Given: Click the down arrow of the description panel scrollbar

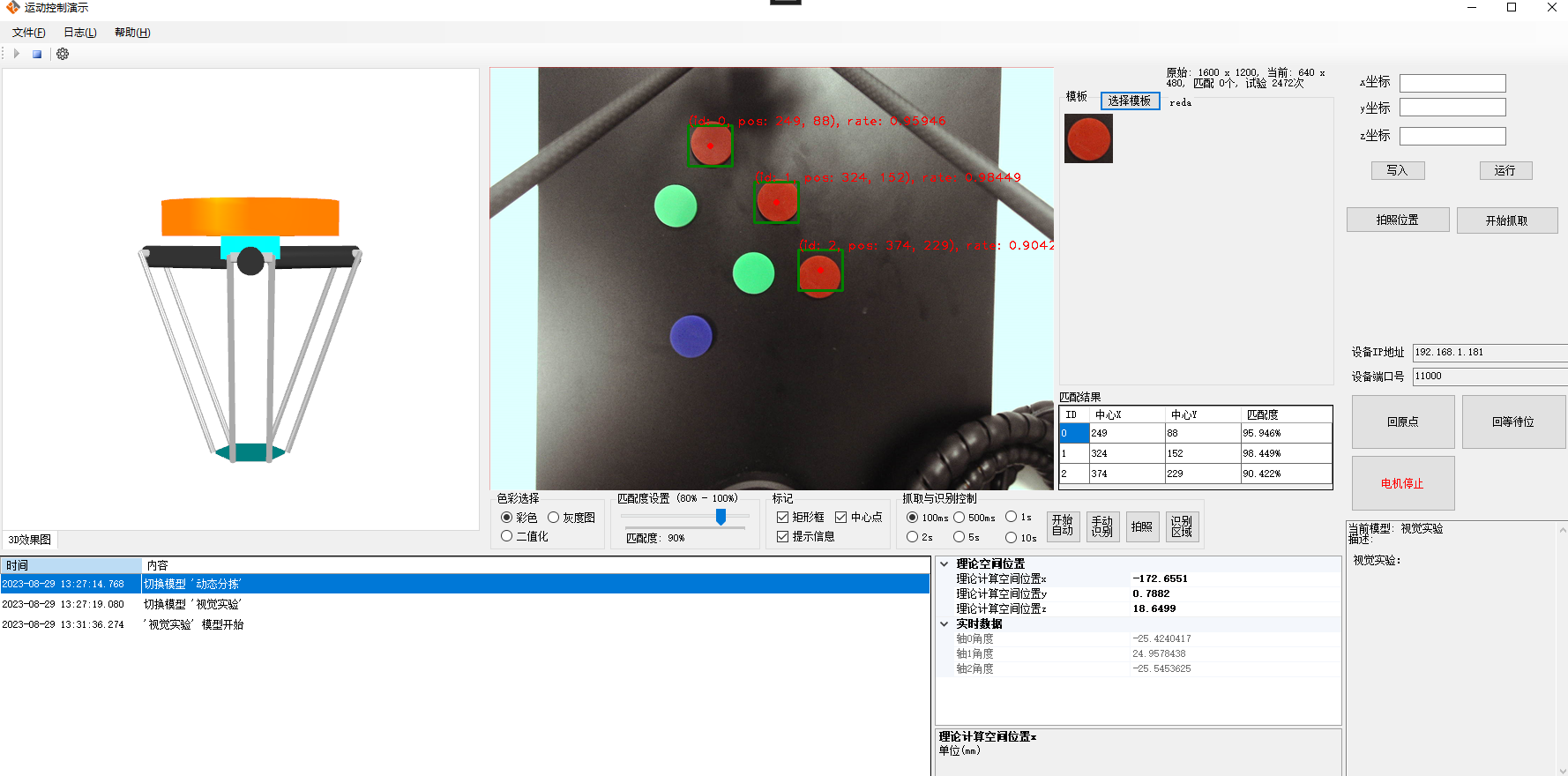Looking at the screenshot, I should tap(1563, 770).
